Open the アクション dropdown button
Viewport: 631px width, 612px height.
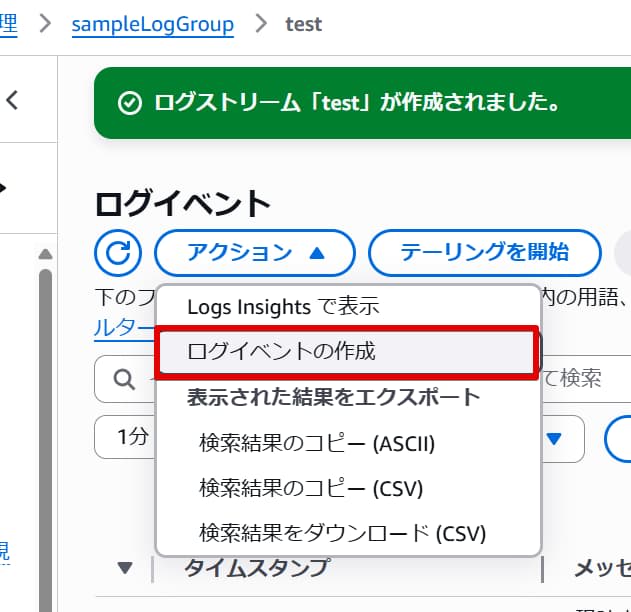255,252
